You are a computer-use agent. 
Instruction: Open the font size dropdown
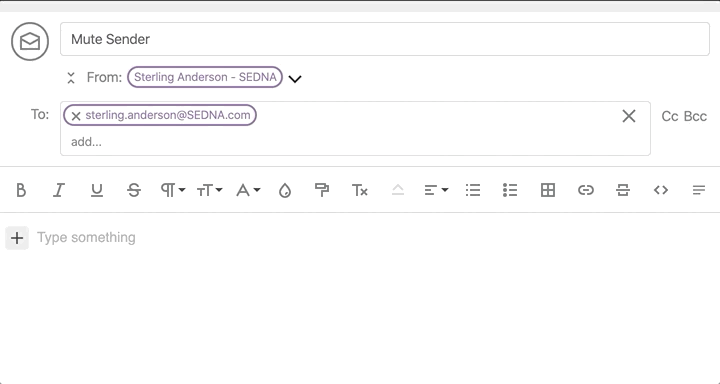coord(209,190)
